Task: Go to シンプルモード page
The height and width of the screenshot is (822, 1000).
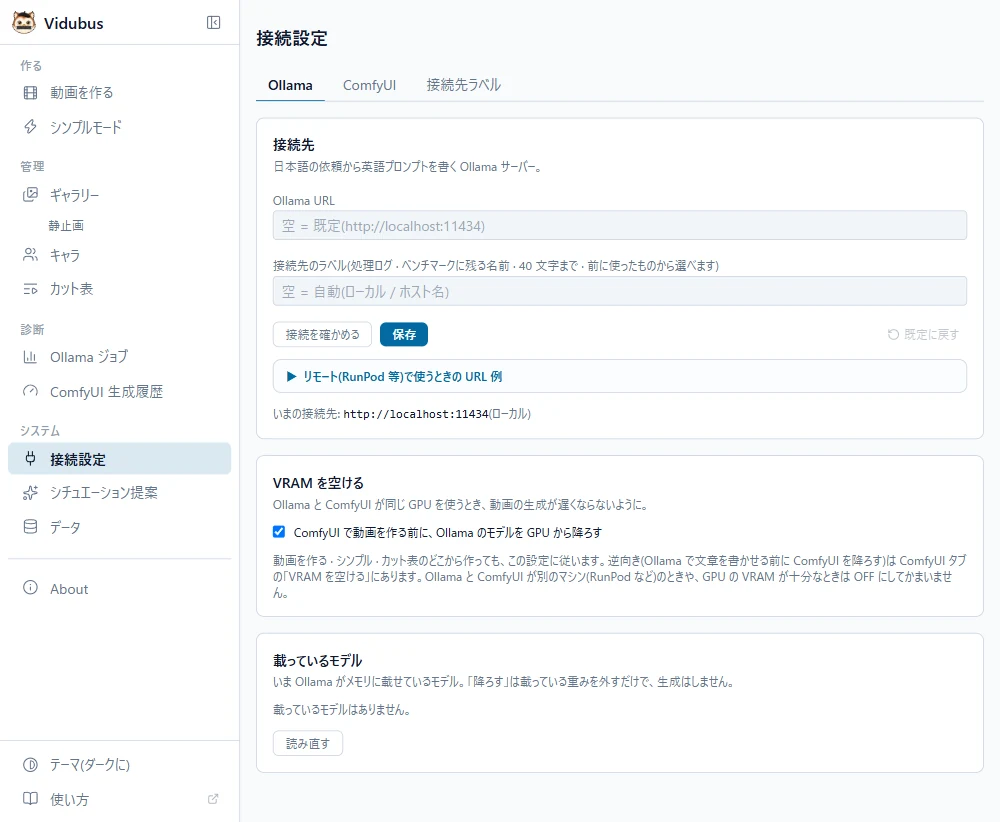Action: (x=119, y=126)
